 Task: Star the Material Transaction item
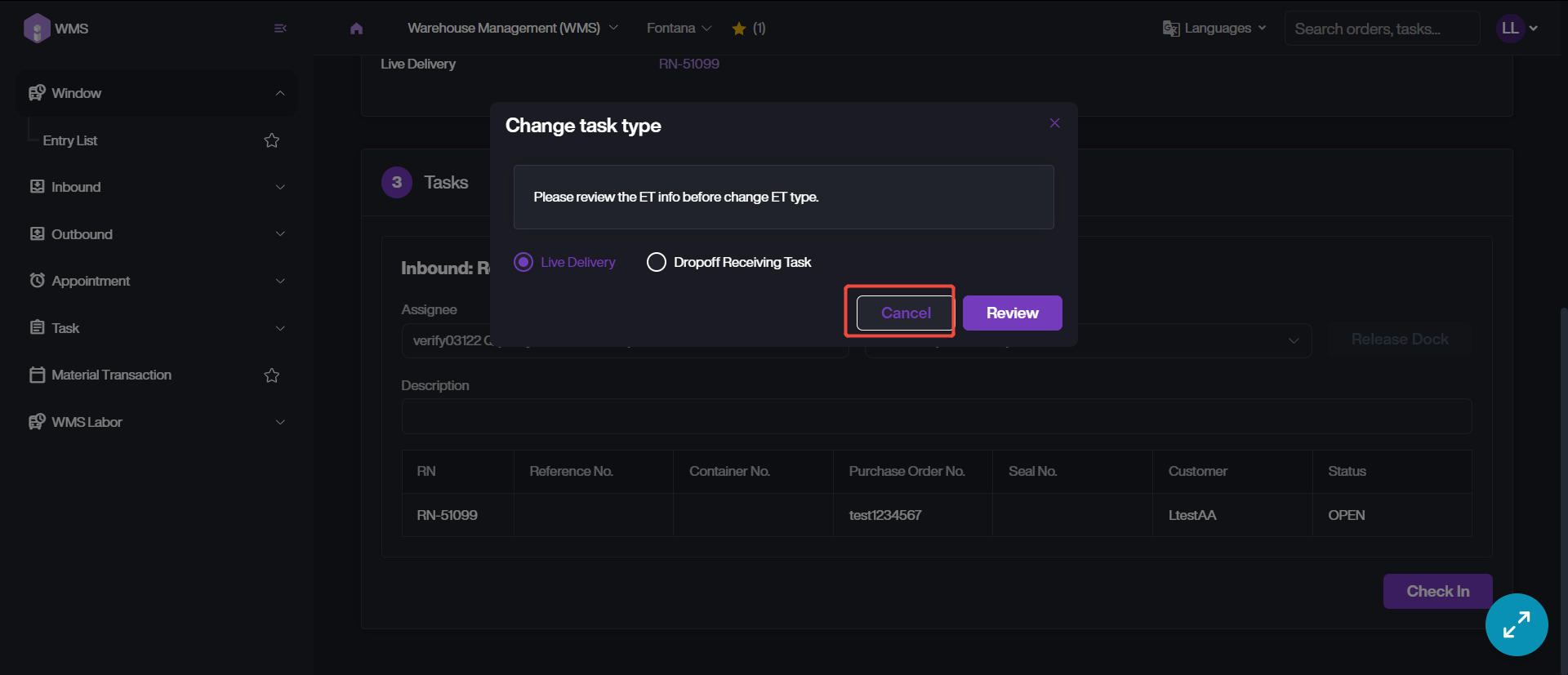(272, 375)
